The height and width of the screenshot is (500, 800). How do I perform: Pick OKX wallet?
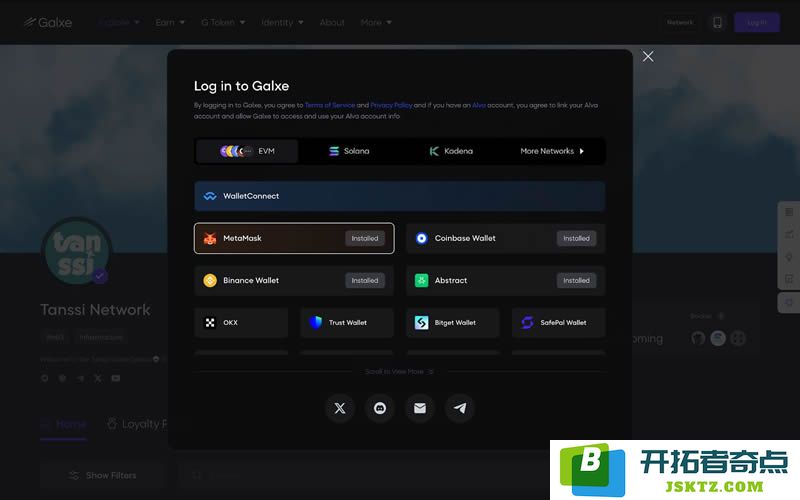(x=241, y=322)
